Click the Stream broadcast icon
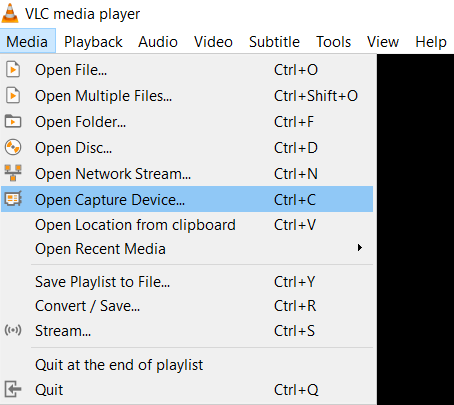This screenshot has height=405, width=454. (x=13, y=330)
